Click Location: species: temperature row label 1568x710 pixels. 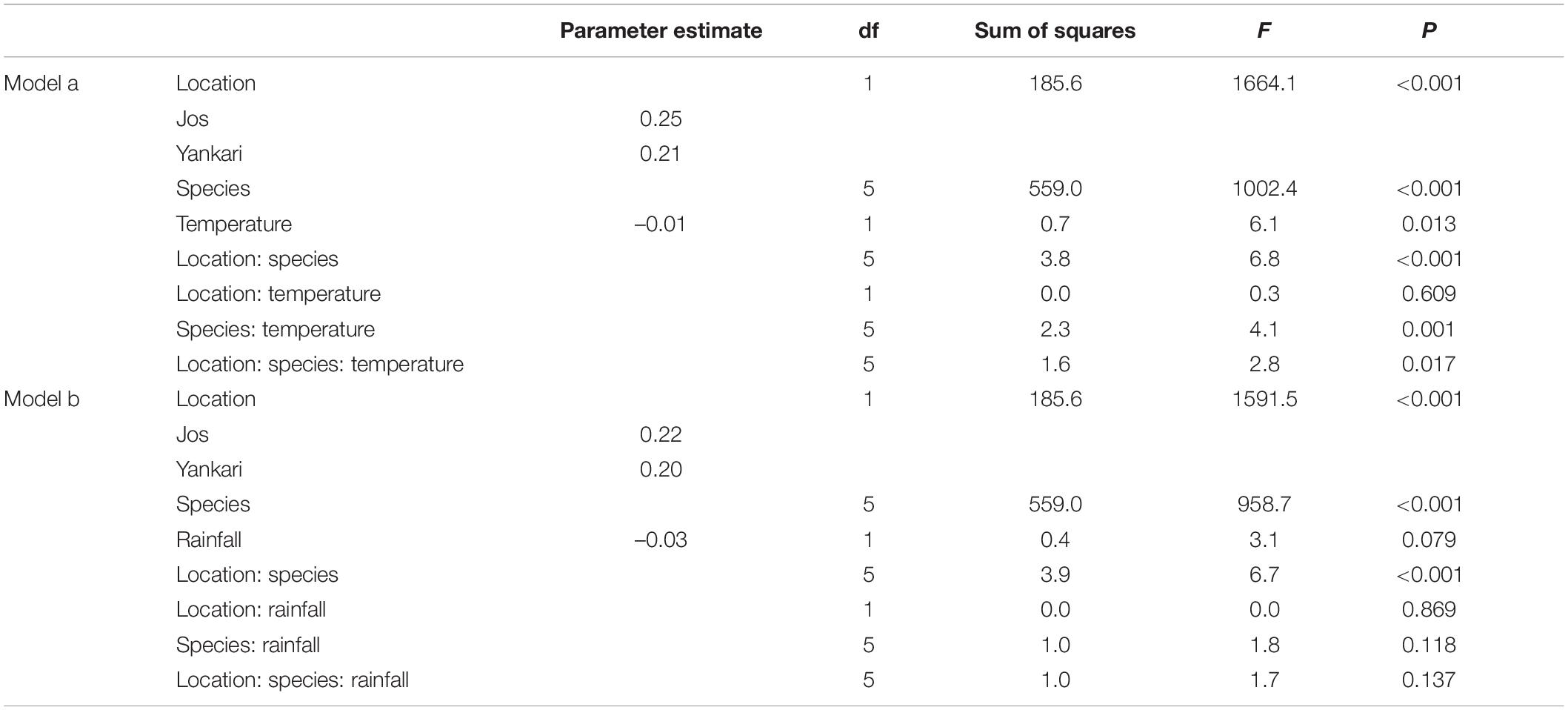tap(320, 364)
